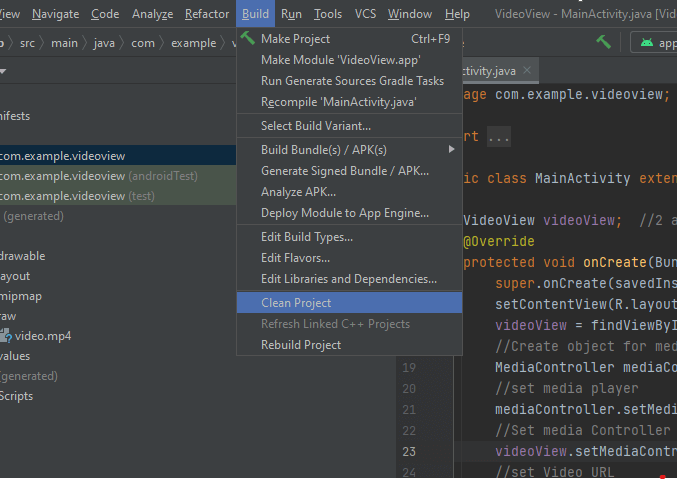
Task: Expand the folded import block ellipsis
Action: tap(499, 137)
